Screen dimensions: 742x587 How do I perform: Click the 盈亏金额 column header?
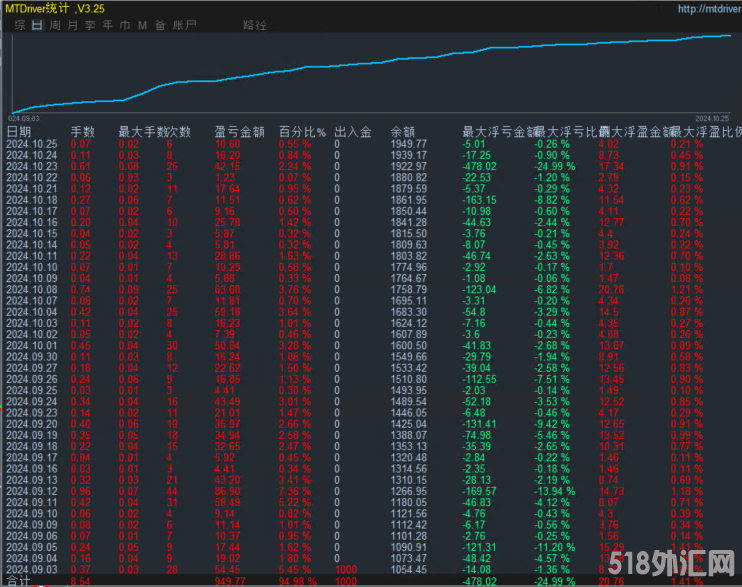[238, 131]
